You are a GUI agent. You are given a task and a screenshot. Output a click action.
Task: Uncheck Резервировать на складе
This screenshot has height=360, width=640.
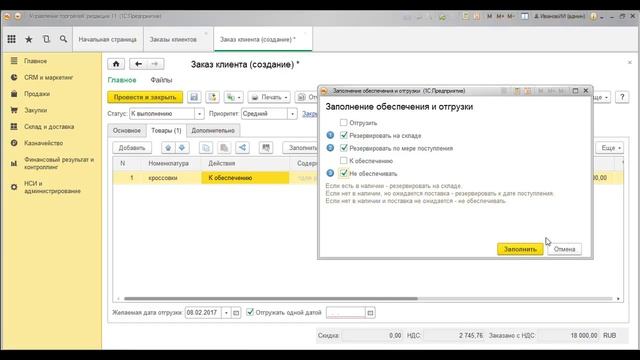click(x=344, y=135)
